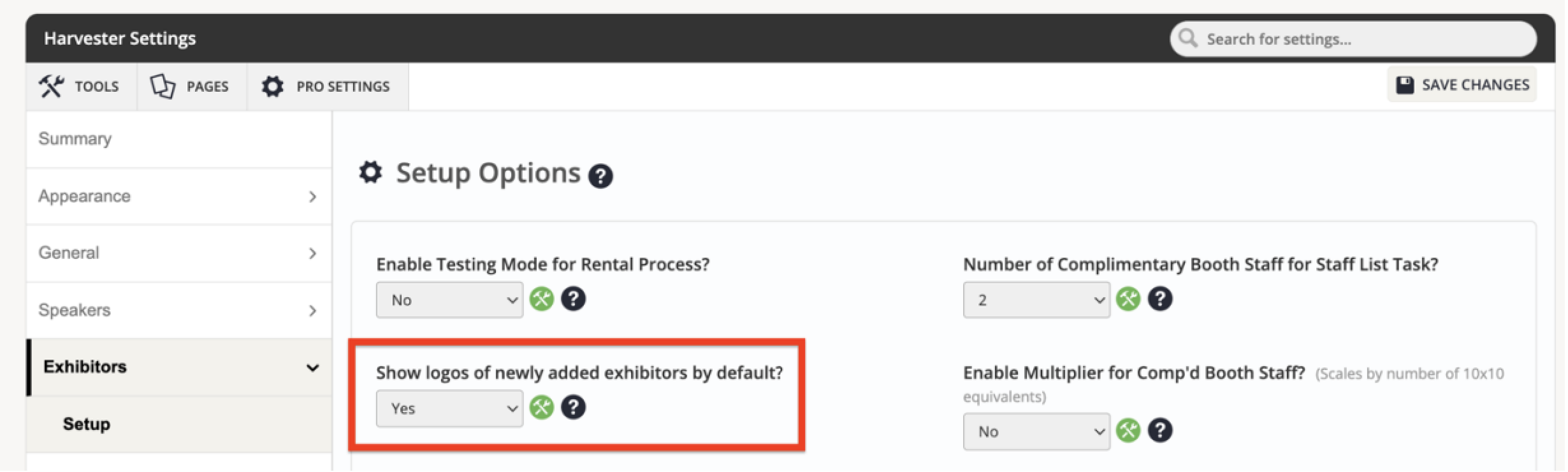Open the Pro Settings tab
Viewport: 1568px width, 472px height.
point(328,87)
